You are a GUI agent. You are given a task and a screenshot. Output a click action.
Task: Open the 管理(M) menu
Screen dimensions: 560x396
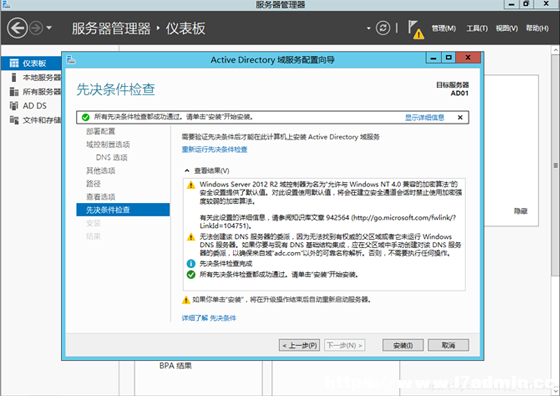coord(444,28)
